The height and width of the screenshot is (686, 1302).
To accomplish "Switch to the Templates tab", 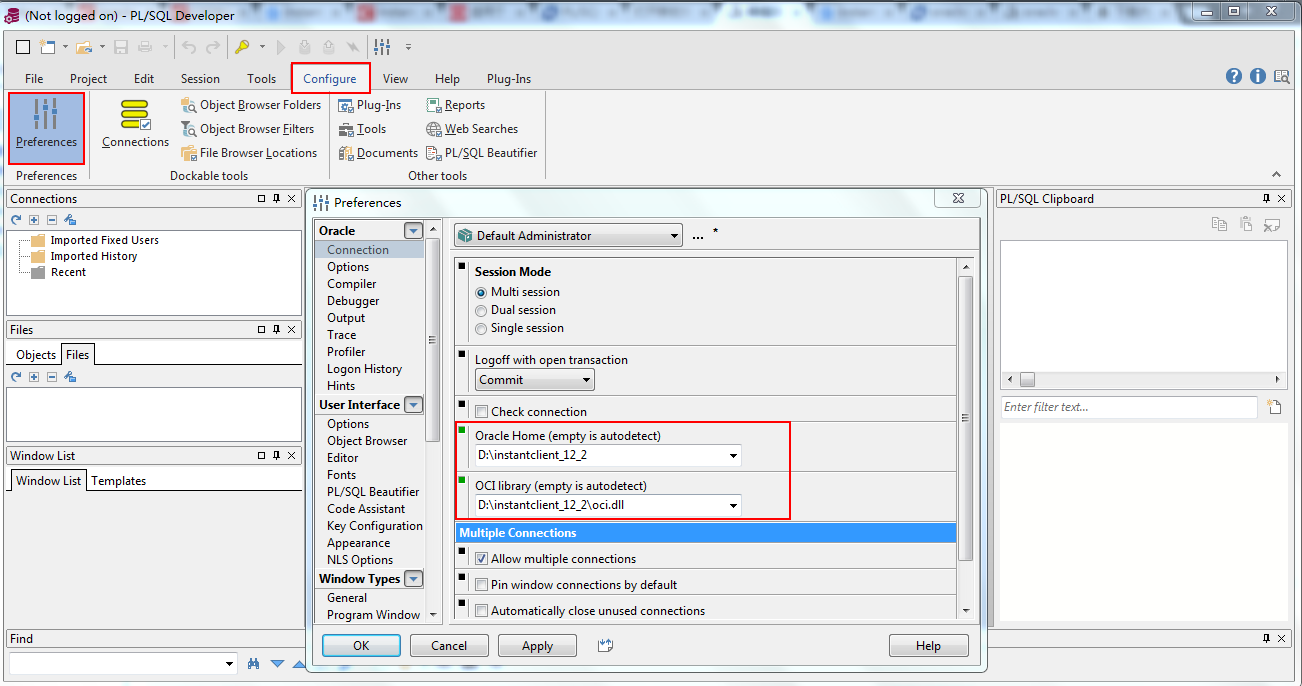I will click(x=119, y=481).
